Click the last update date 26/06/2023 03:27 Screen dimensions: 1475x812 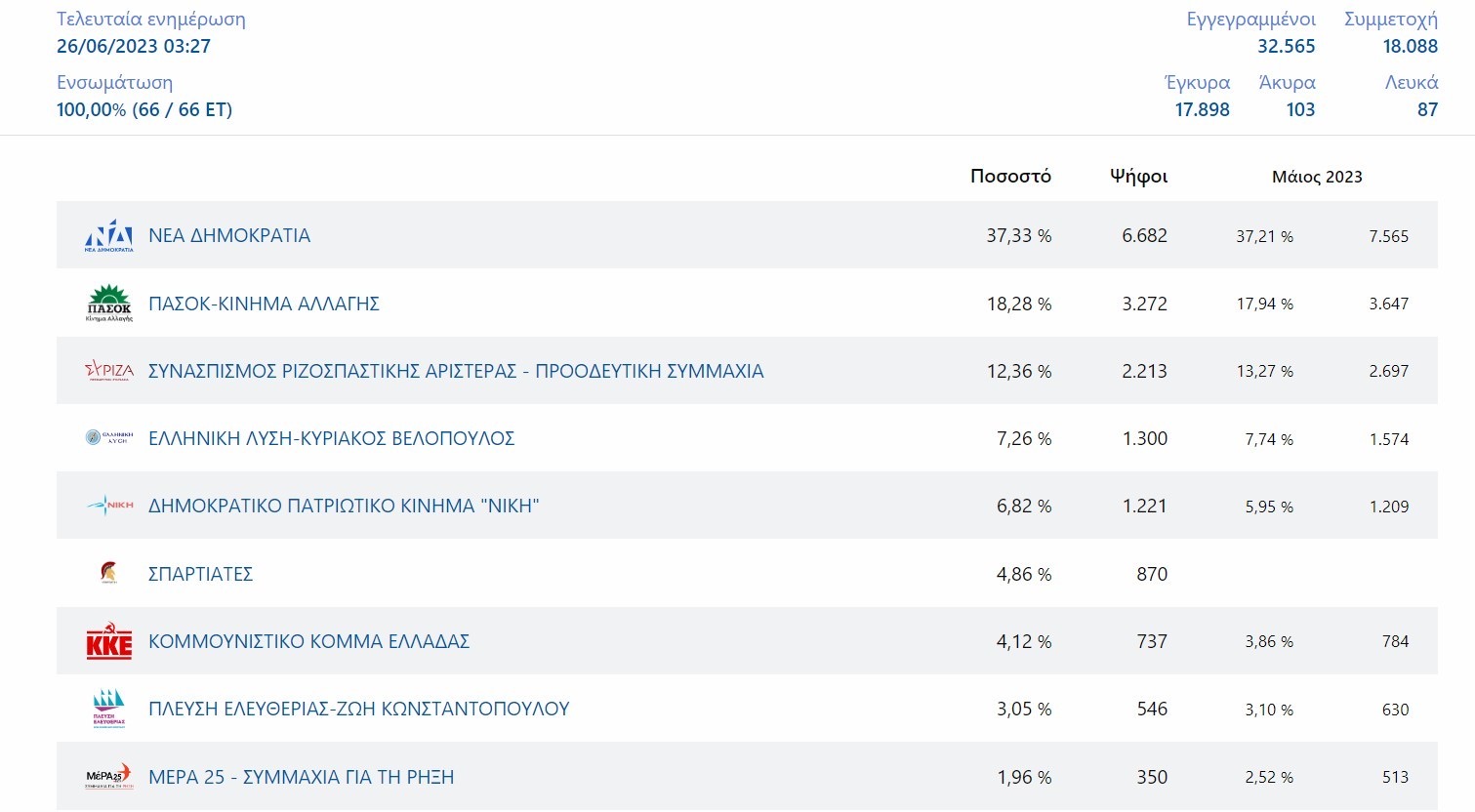(x=134, y=46)
